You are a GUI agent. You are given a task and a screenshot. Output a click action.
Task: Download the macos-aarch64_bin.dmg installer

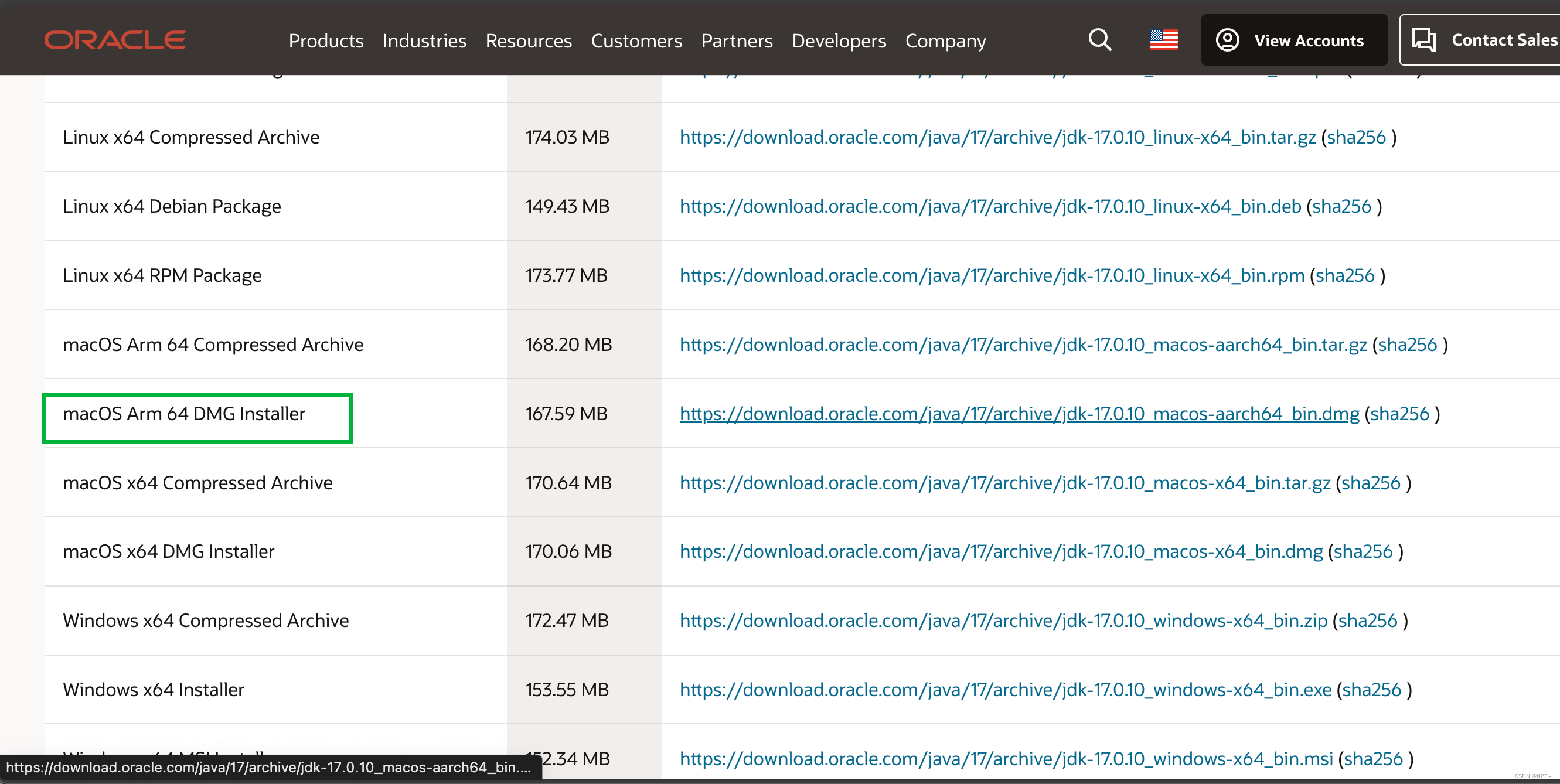1019,414
